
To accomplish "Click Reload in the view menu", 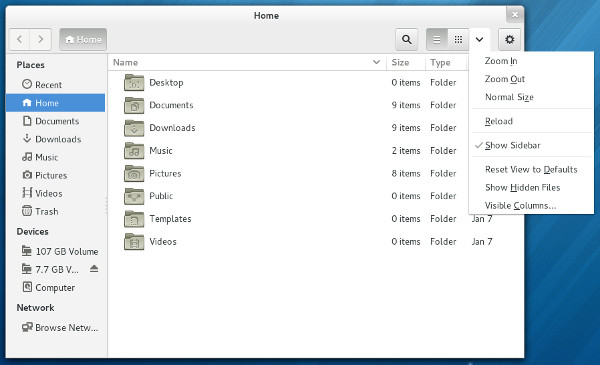I will tap(531, 121).
